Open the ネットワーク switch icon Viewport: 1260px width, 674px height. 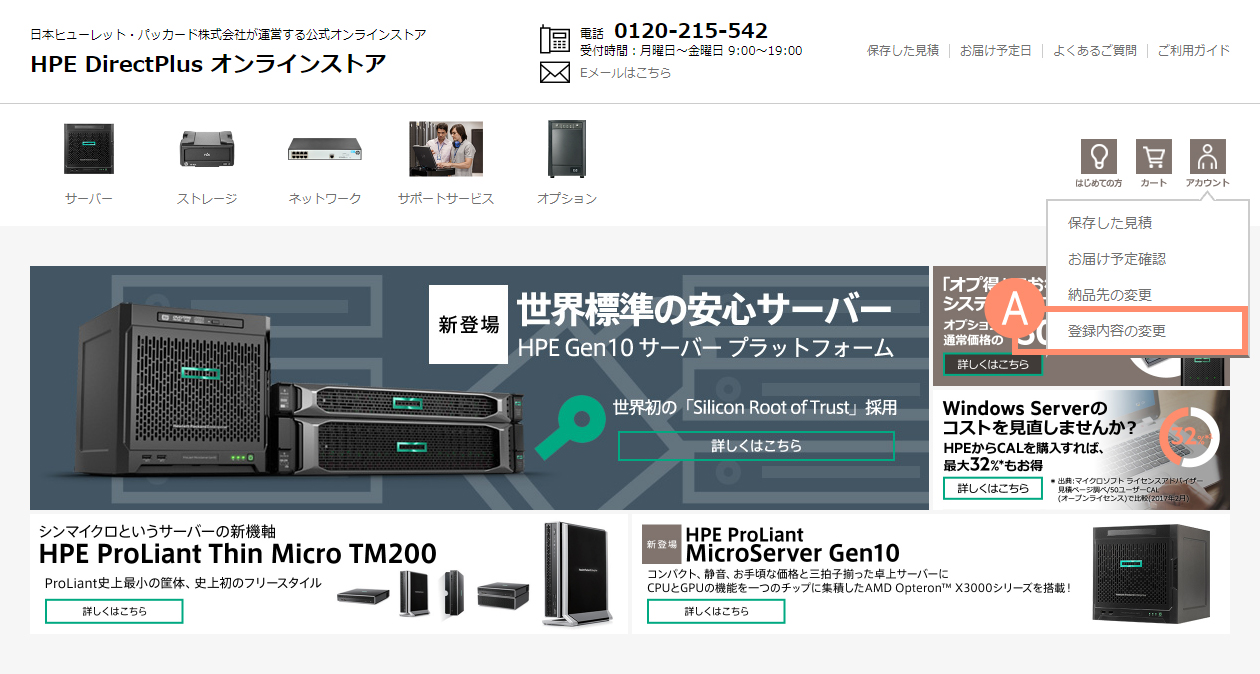coord(325,149)
